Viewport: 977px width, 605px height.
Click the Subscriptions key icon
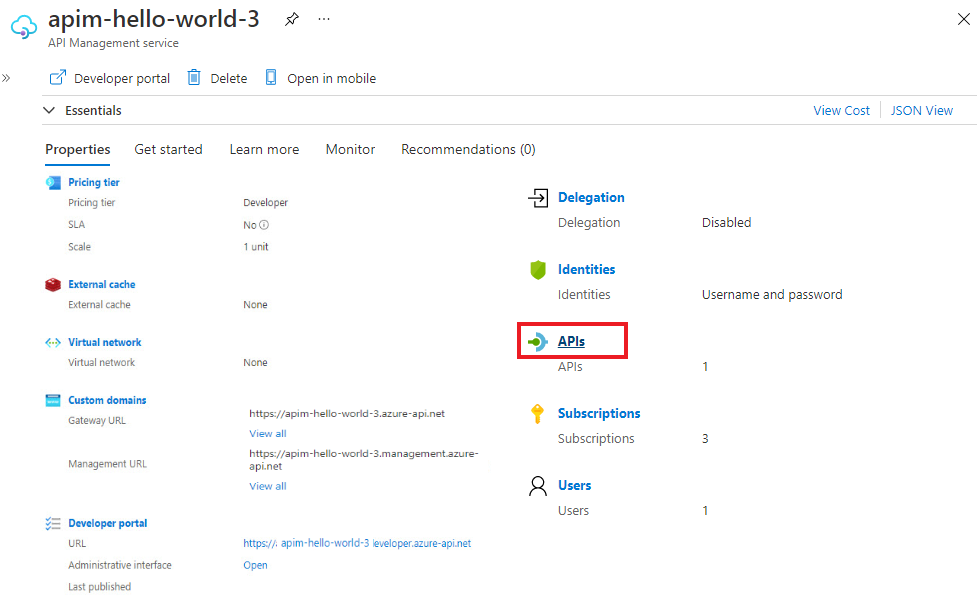click(x=537, y=414)
